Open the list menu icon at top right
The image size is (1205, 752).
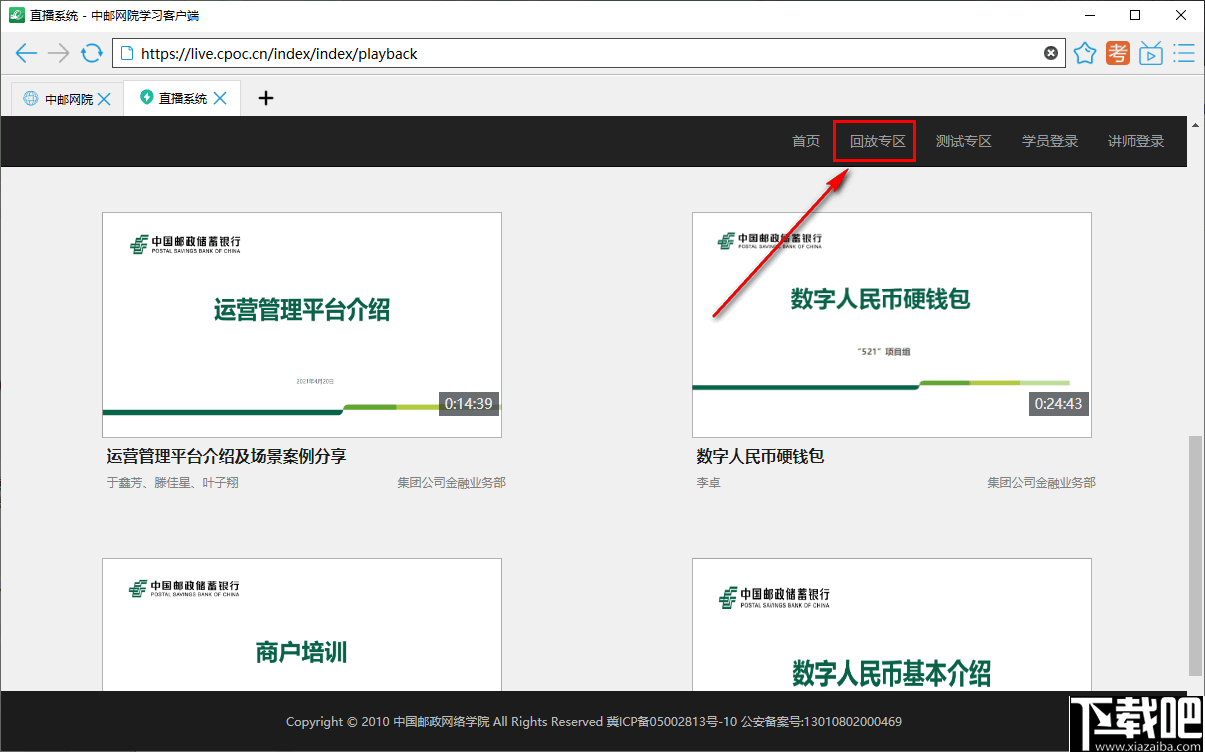[1184, 53]
